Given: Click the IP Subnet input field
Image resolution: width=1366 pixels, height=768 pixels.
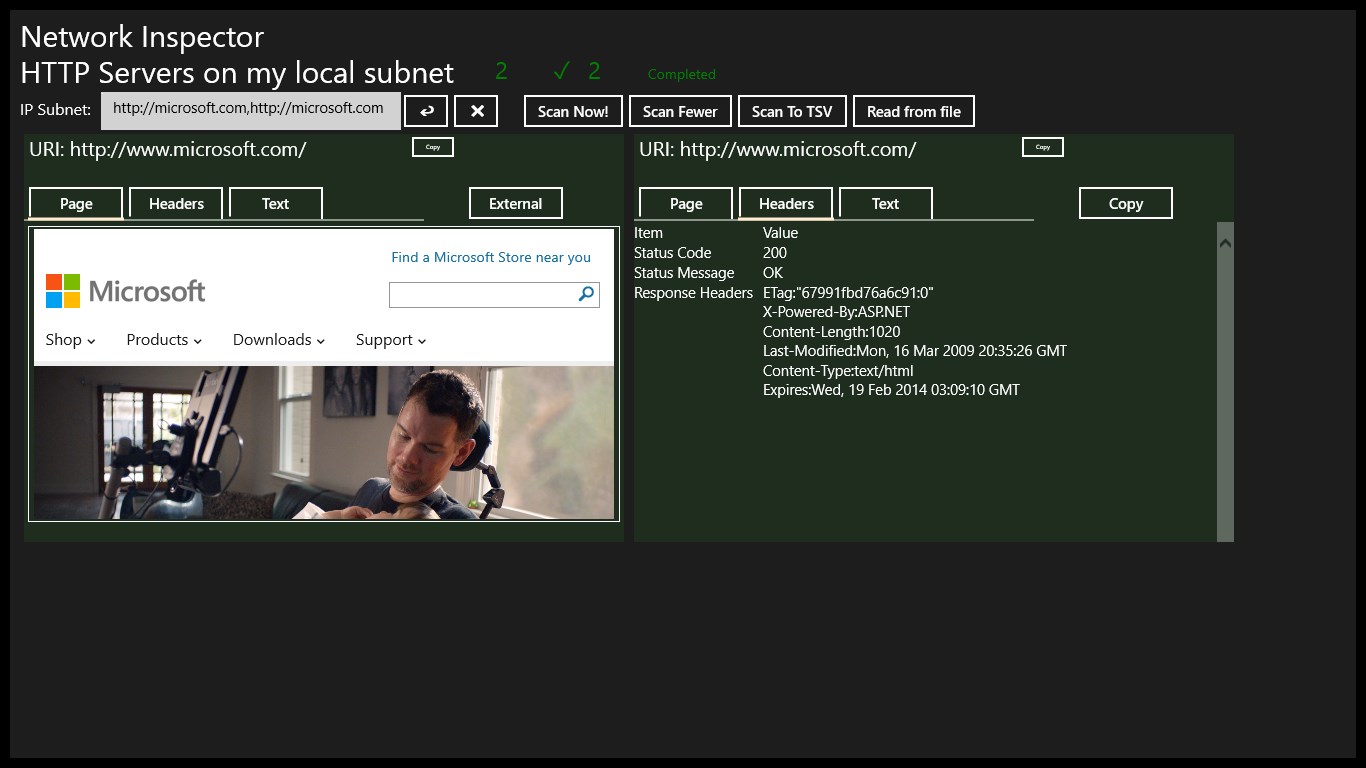Looking at the screenshot, I should pos(250,110).
